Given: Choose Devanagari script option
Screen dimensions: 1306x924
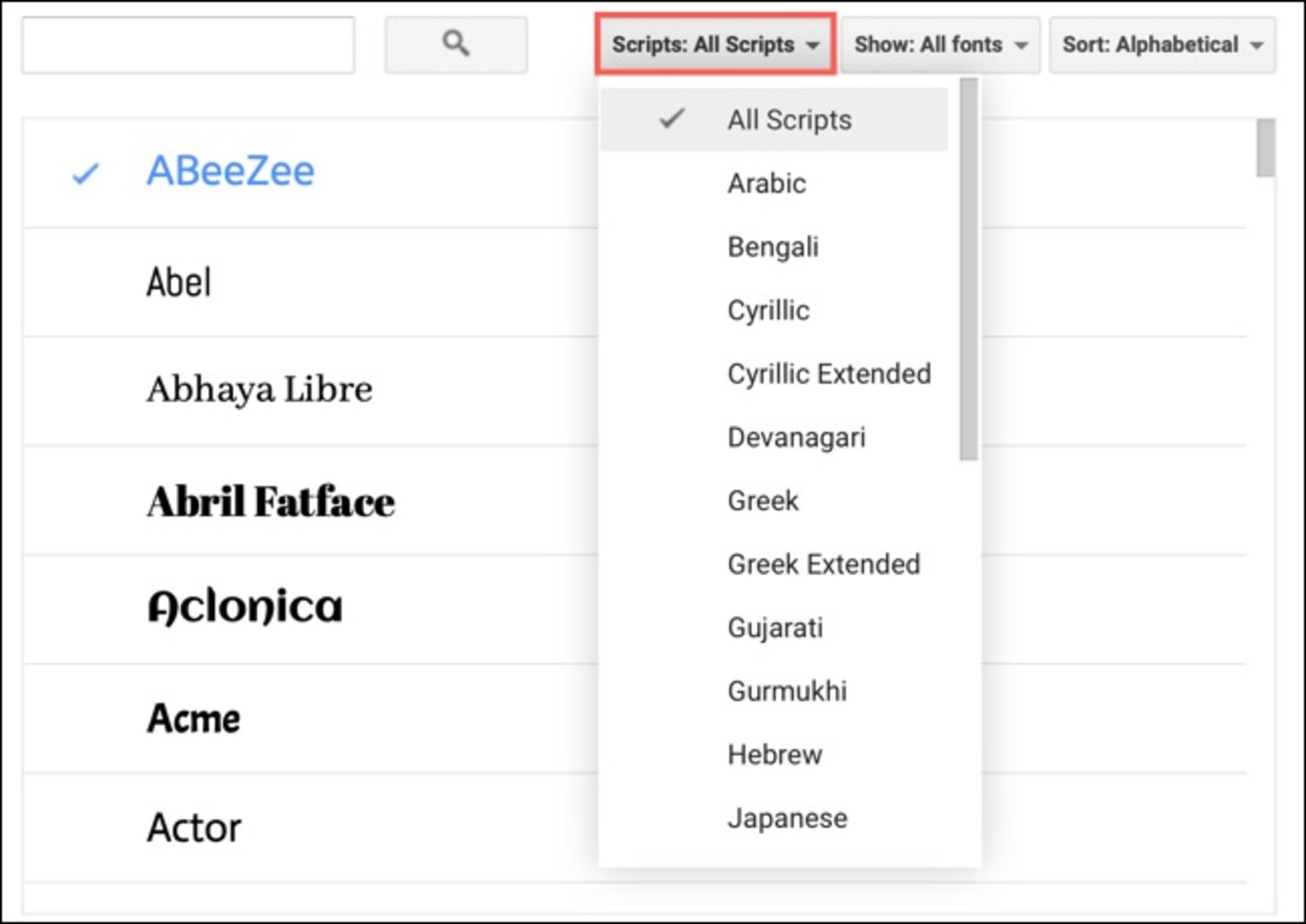Looking at the screenshot, I should [797, 437].
